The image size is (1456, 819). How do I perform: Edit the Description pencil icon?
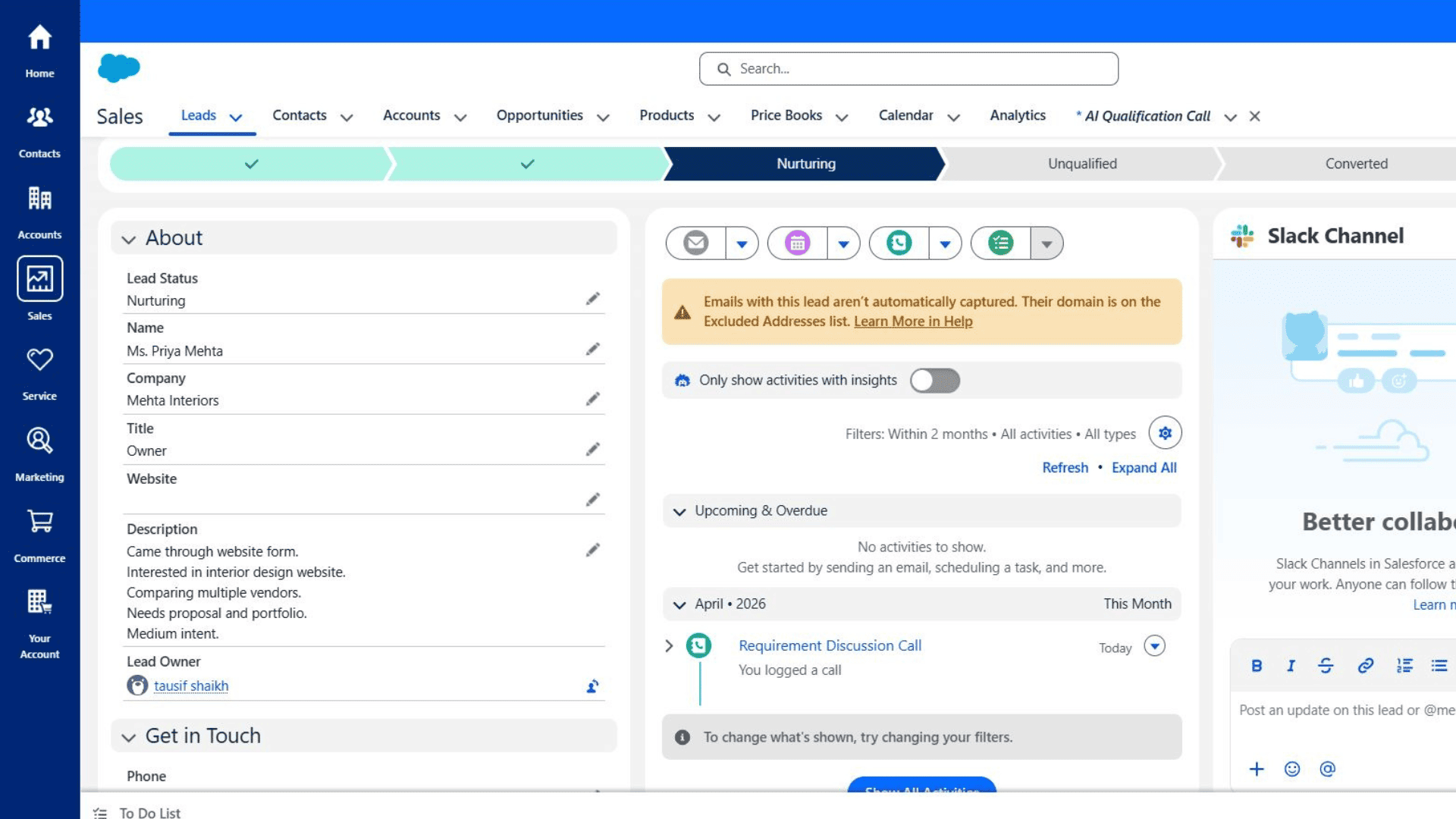[x=592, y=550]
